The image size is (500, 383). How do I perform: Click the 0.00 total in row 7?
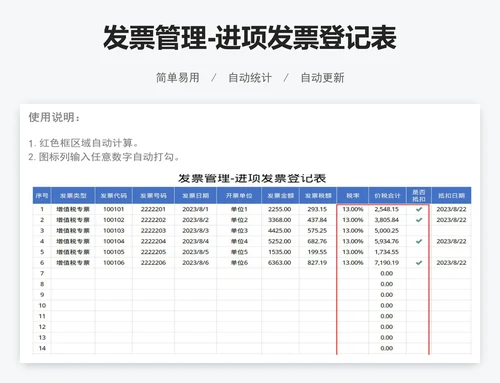[387, 273]
